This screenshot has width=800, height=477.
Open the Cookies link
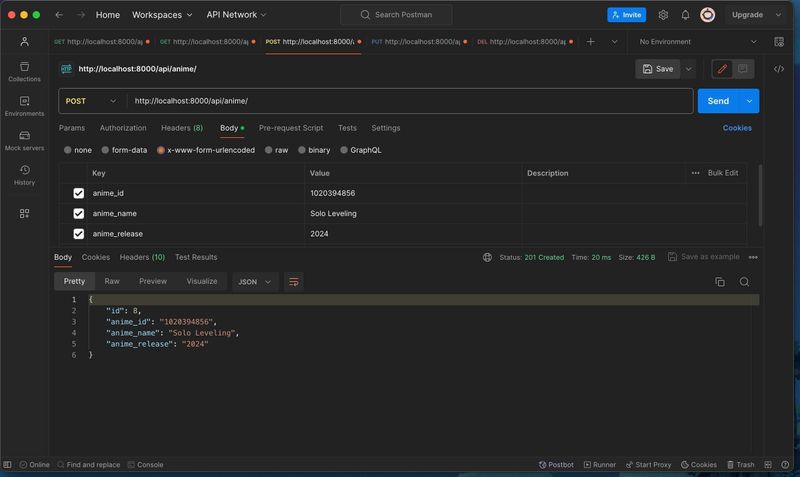737,128
